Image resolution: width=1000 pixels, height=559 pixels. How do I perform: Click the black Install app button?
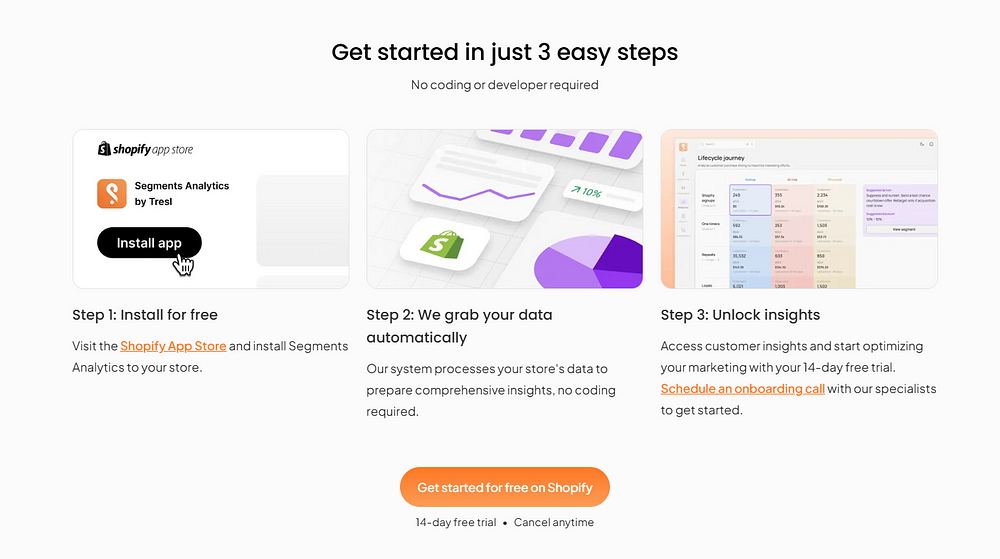149,243
